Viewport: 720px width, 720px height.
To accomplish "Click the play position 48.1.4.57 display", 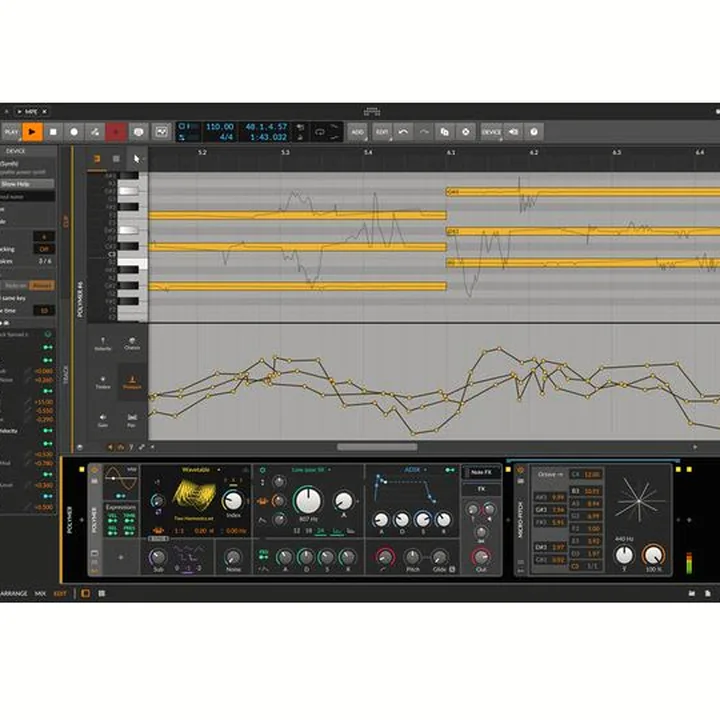I will coord(266,127).
